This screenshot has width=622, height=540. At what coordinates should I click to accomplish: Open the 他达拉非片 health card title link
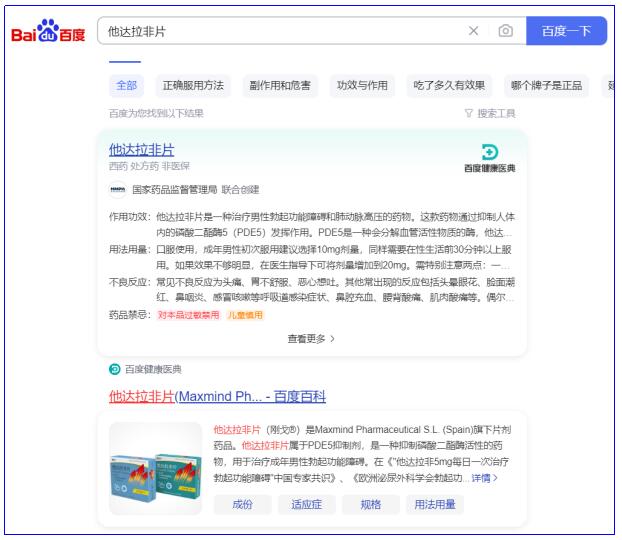tap(142, 150)
